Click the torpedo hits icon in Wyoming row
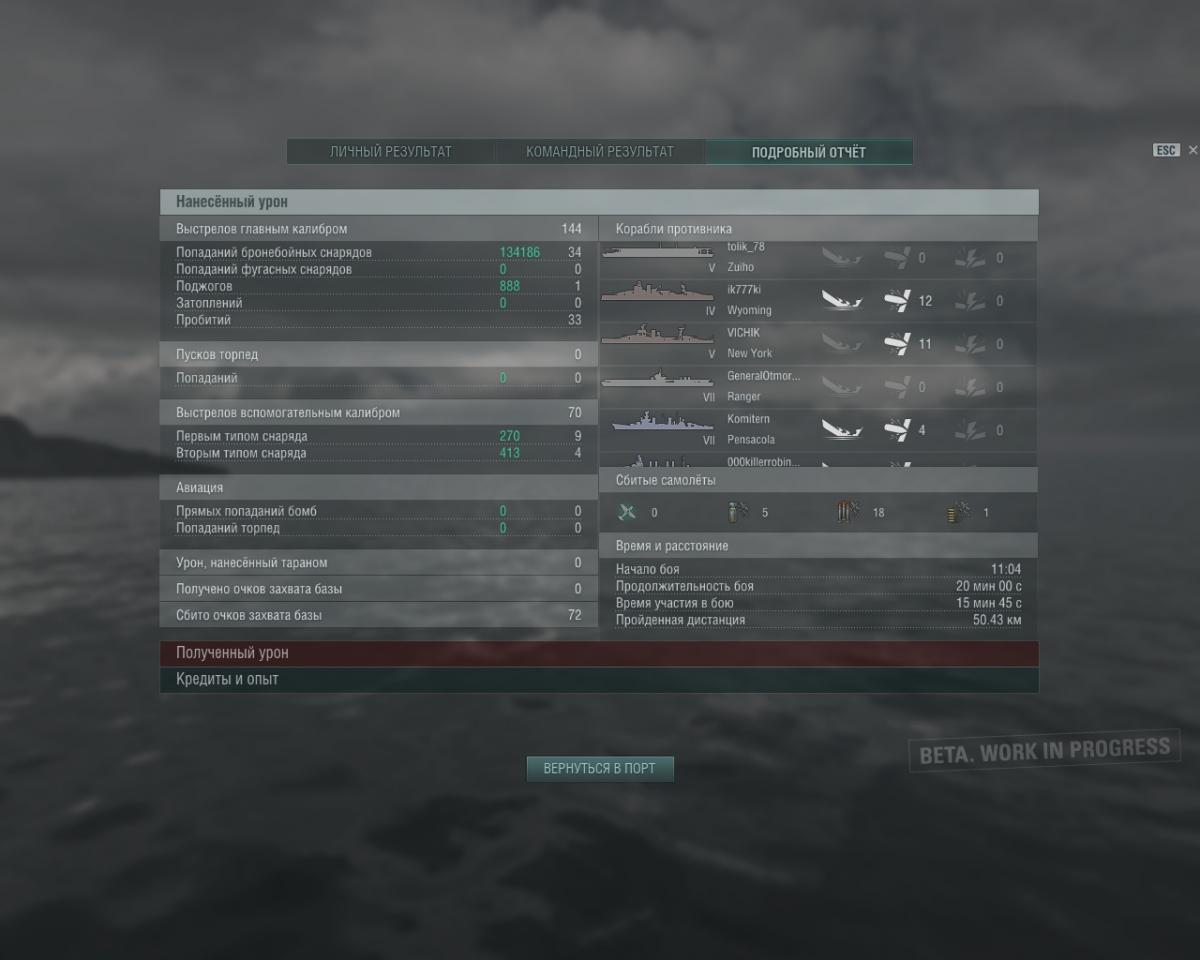 click(x=969, y=300)
